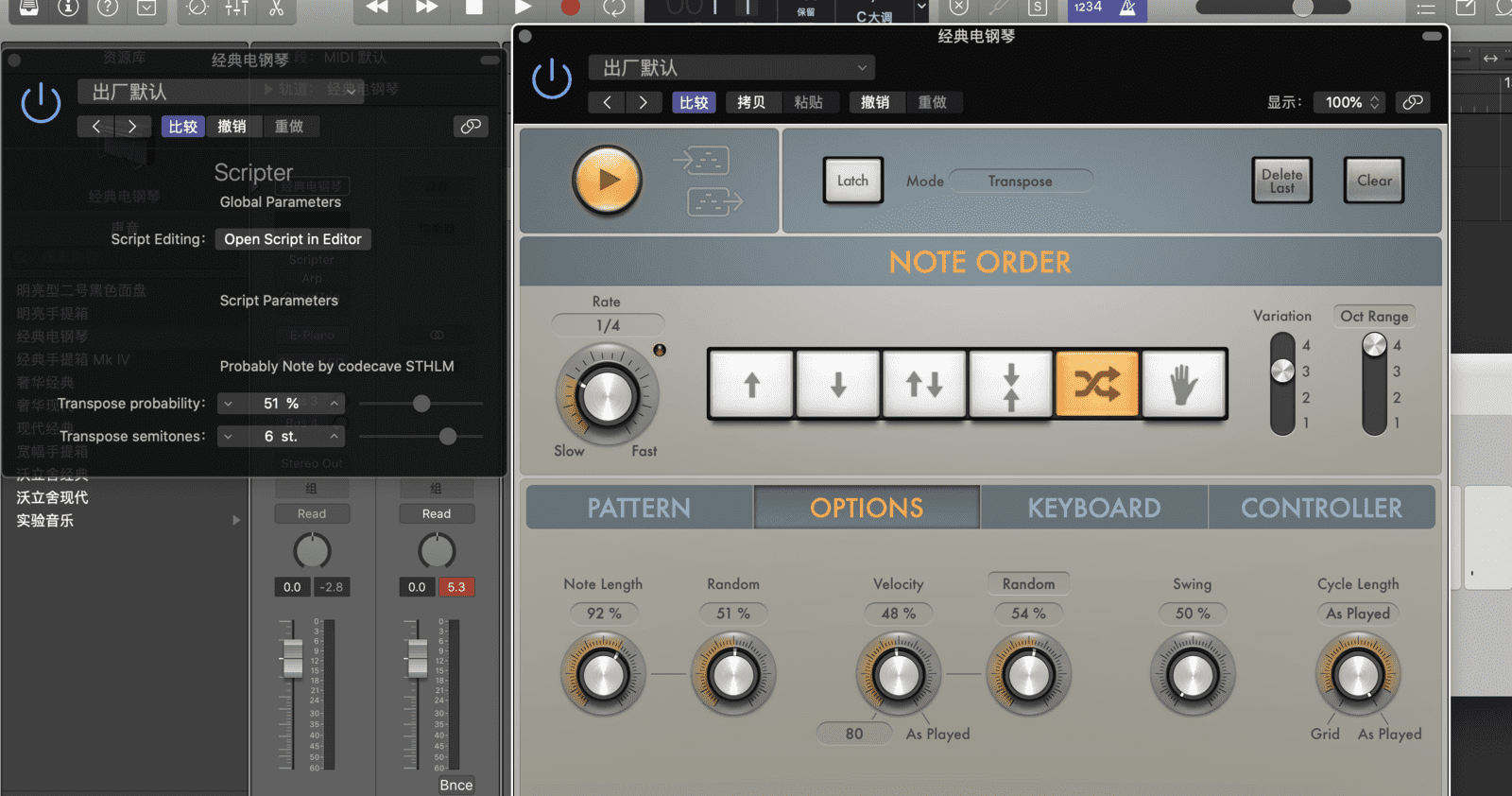This screenshot has width=1512, height=796.
Task: Select the Up and Down note order button
Action: tap(924, 384)
